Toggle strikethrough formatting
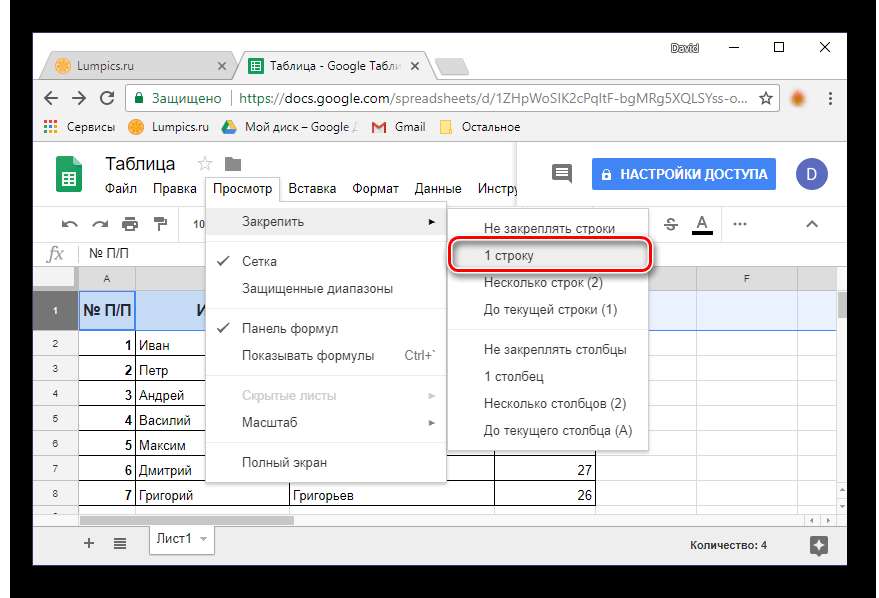 670,225
